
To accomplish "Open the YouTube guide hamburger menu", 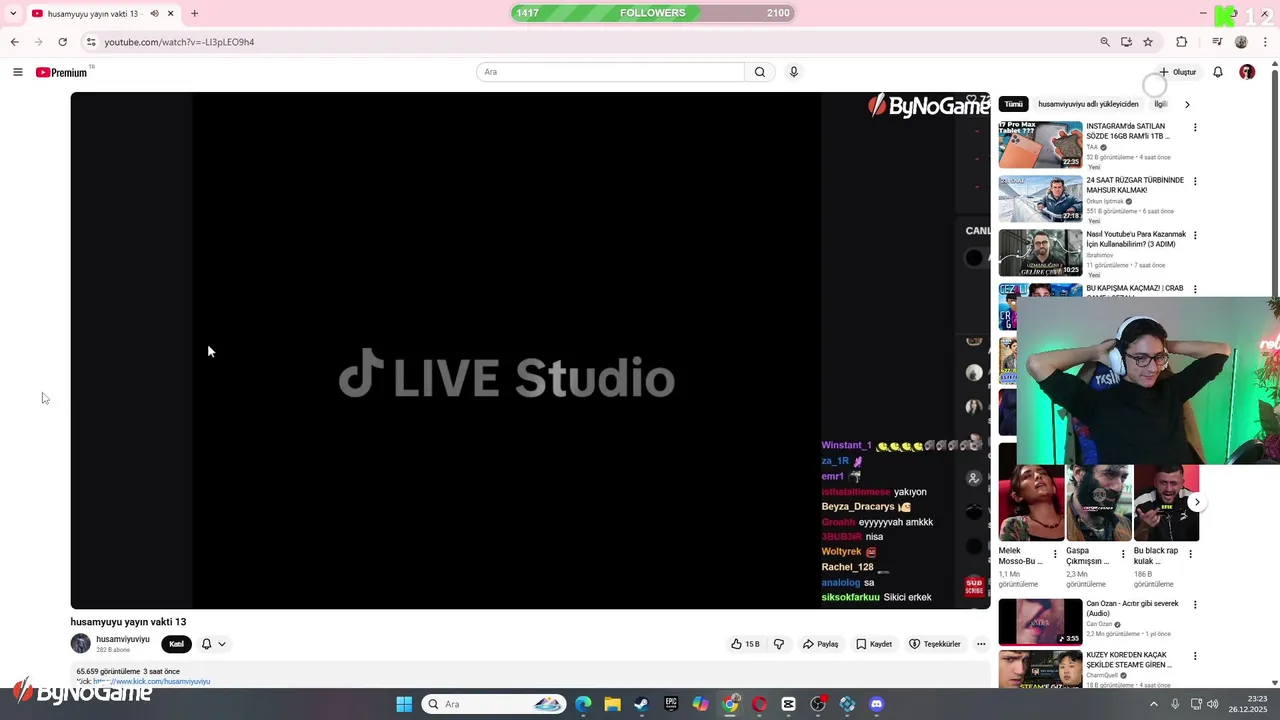I will tap(17, 72).
